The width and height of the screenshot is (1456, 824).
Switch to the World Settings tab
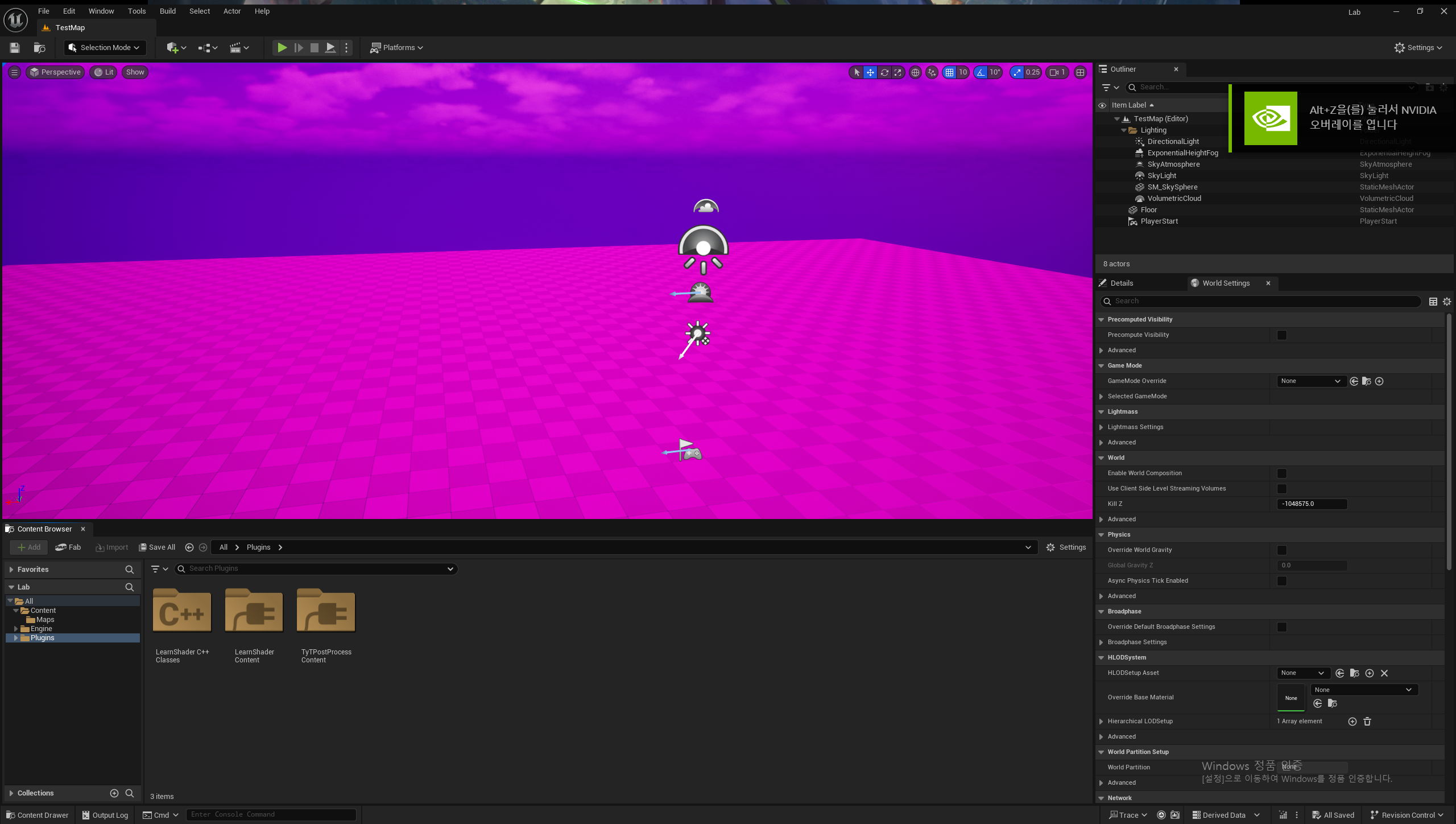pos(1226,283)
